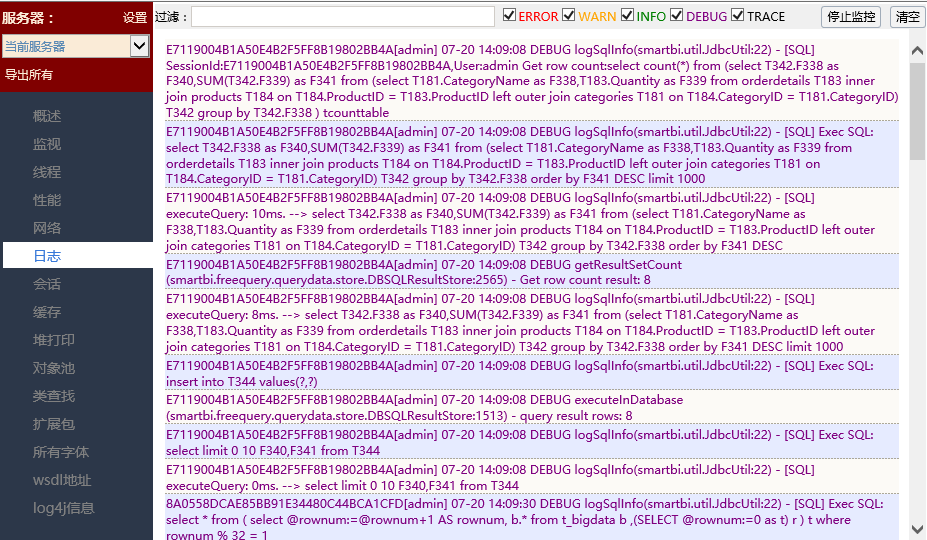Open the 性能 menu item
Image resolution: width=927 pixels, height=540 pixels.
click(x=47, y=200)
